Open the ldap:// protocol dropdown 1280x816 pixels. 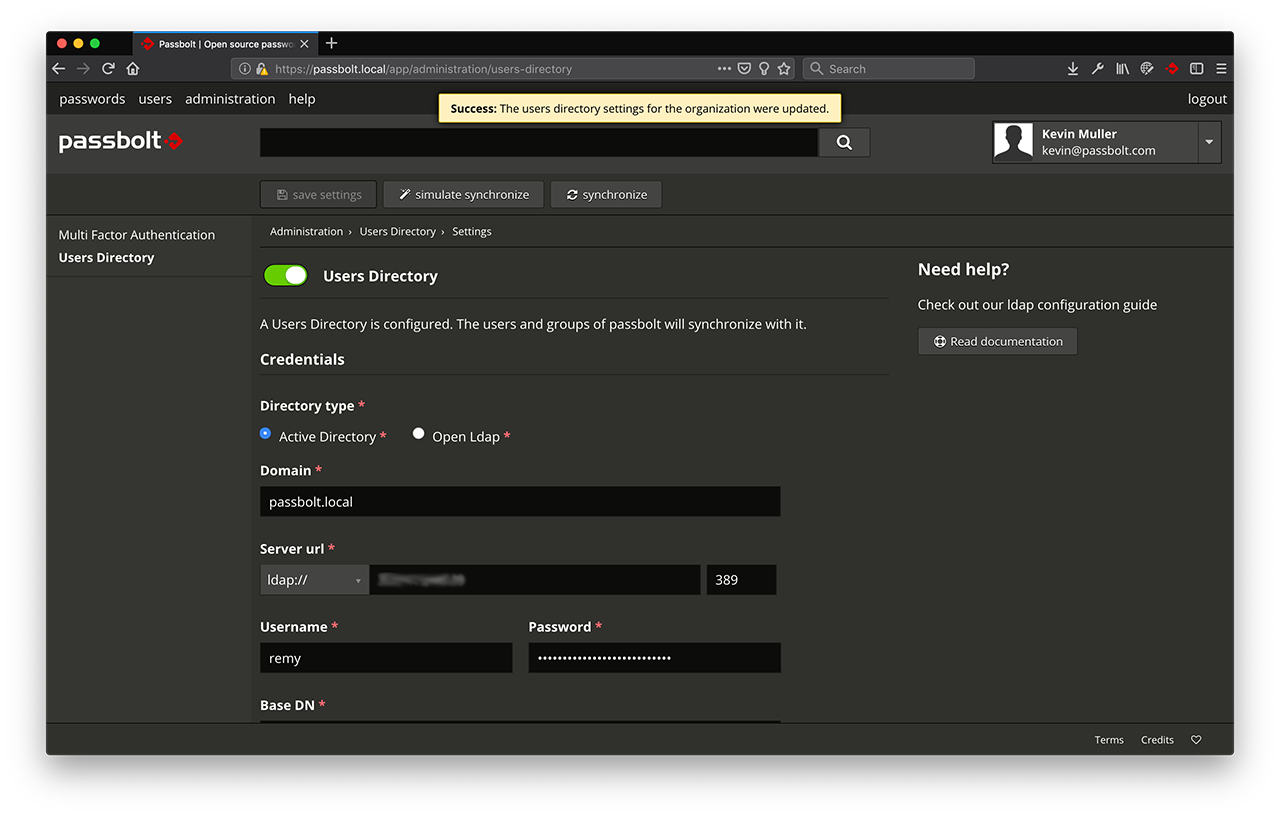[314, 580]
